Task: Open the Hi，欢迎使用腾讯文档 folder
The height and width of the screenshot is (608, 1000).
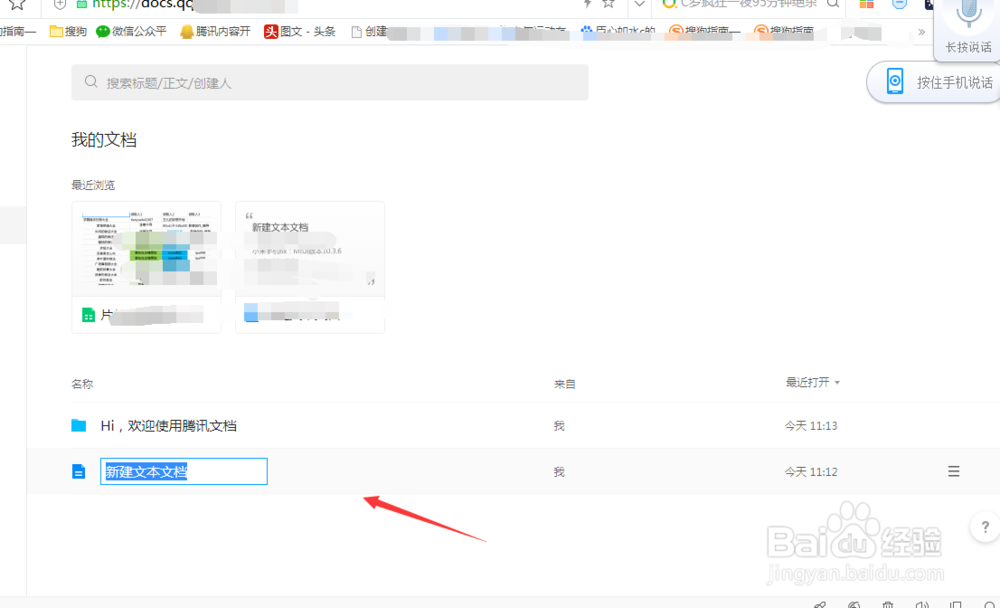Action: click(x=168, y=425)
